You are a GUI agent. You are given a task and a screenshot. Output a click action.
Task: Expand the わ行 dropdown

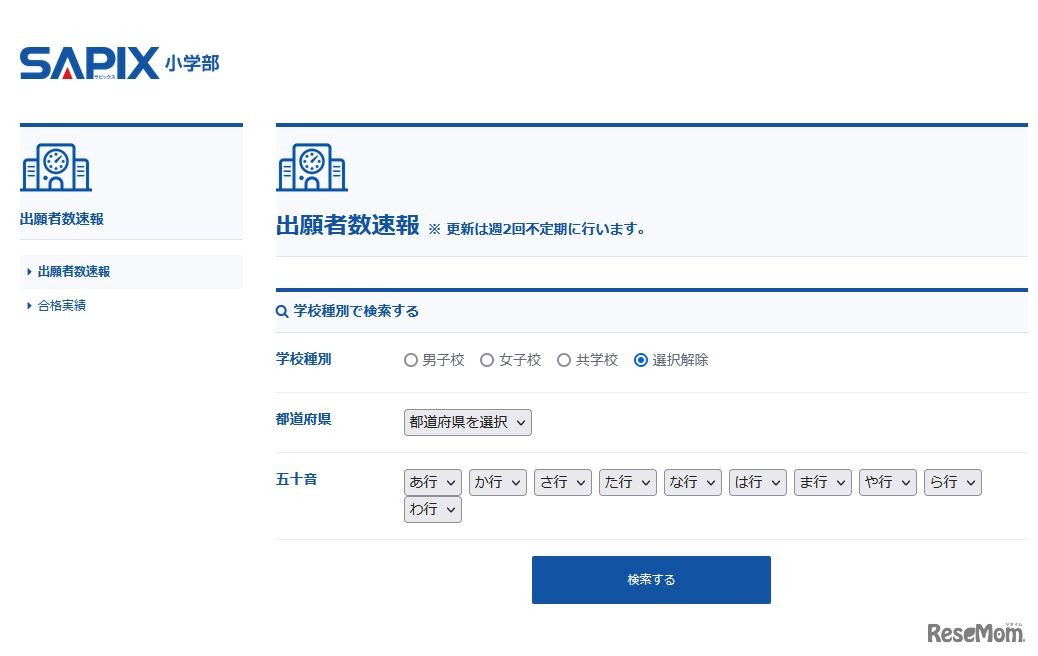[x=432, y=509]
